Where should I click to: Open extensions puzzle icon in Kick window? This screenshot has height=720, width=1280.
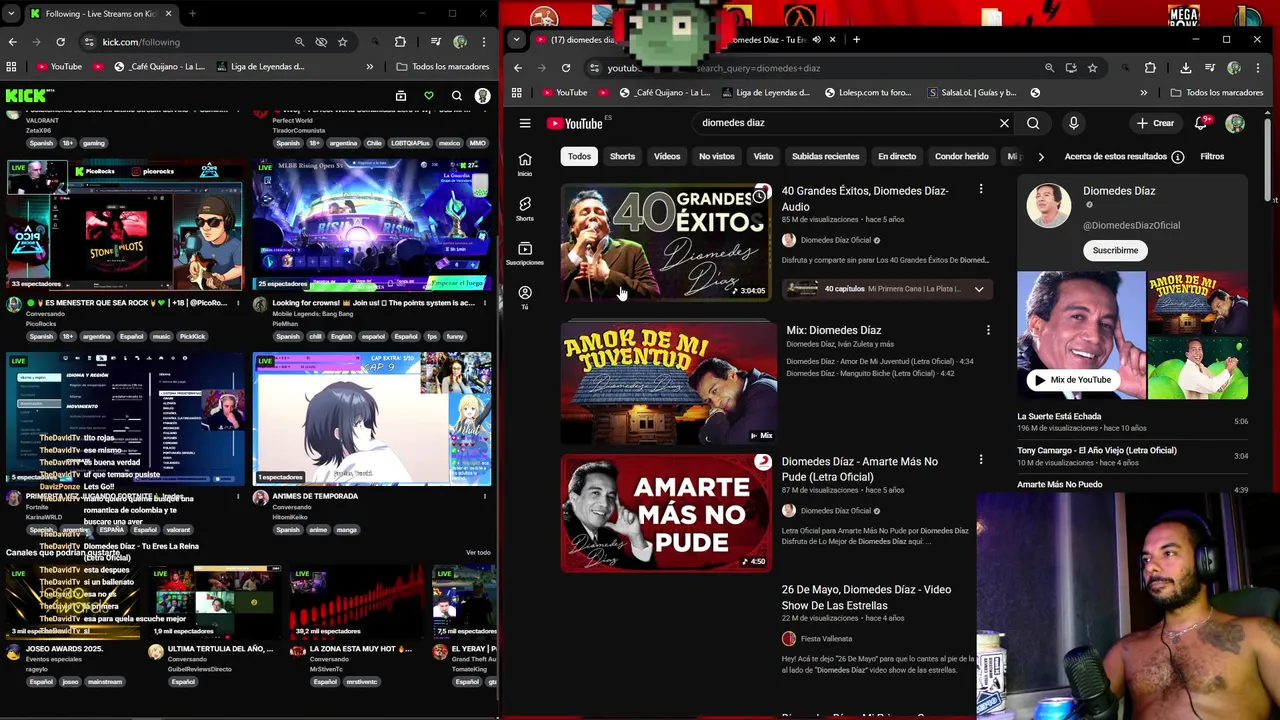coord(400,42)
